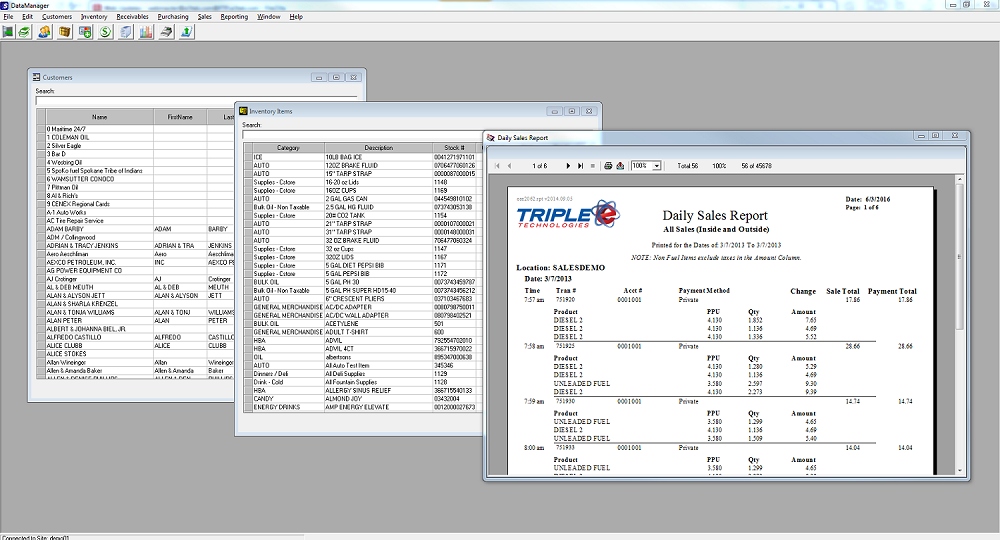The image size is (1000, 540).
Task: Open the Inventory menu
Action: (94, 17)
